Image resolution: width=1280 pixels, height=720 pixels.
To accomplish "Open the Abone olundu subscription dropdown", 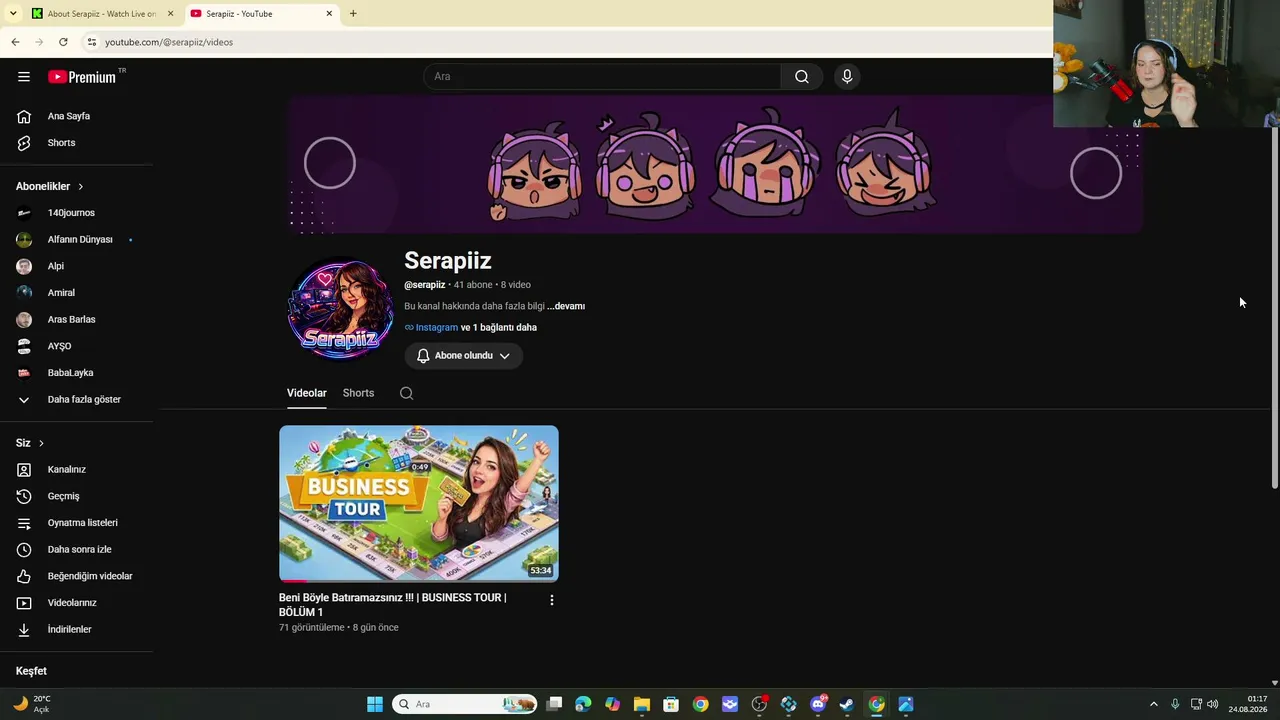I will point(464,356).
